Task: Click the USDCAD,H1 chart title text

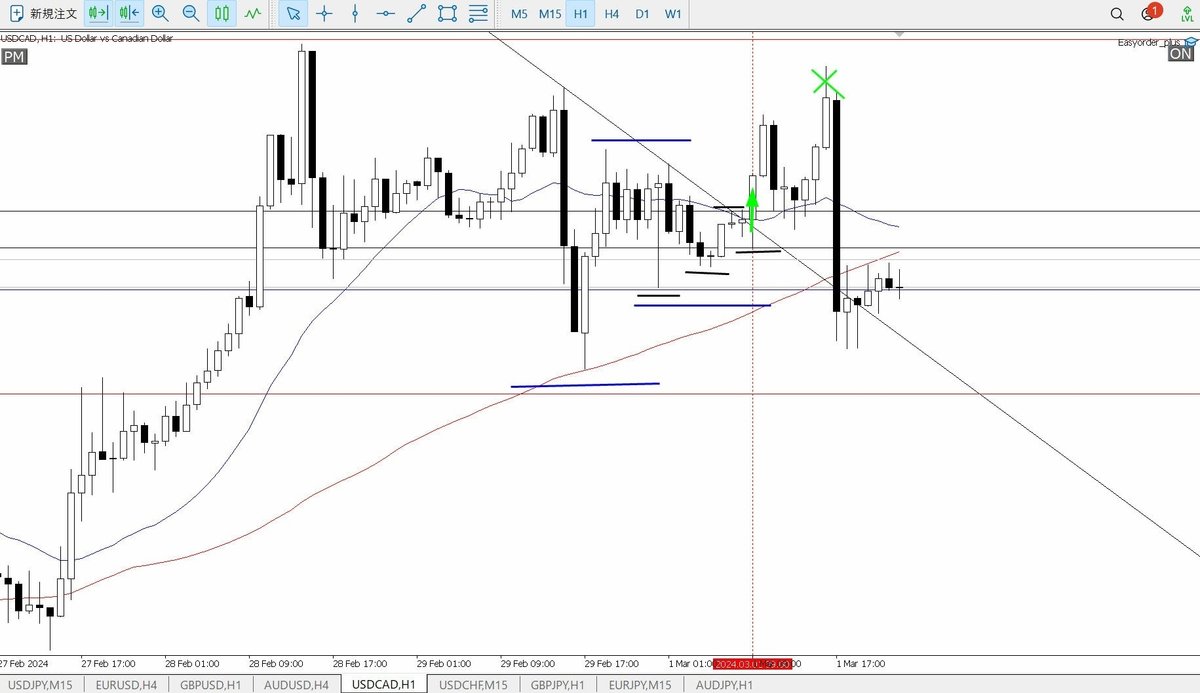Action: pyautogui.click(x=87, y=38)
